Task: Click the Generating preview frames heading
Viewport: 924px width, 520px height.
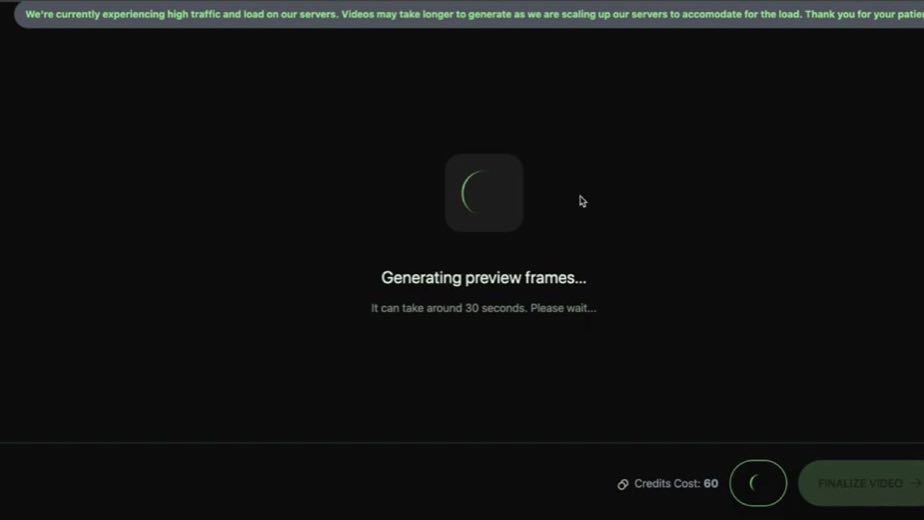Action: (x=483, y=278)
